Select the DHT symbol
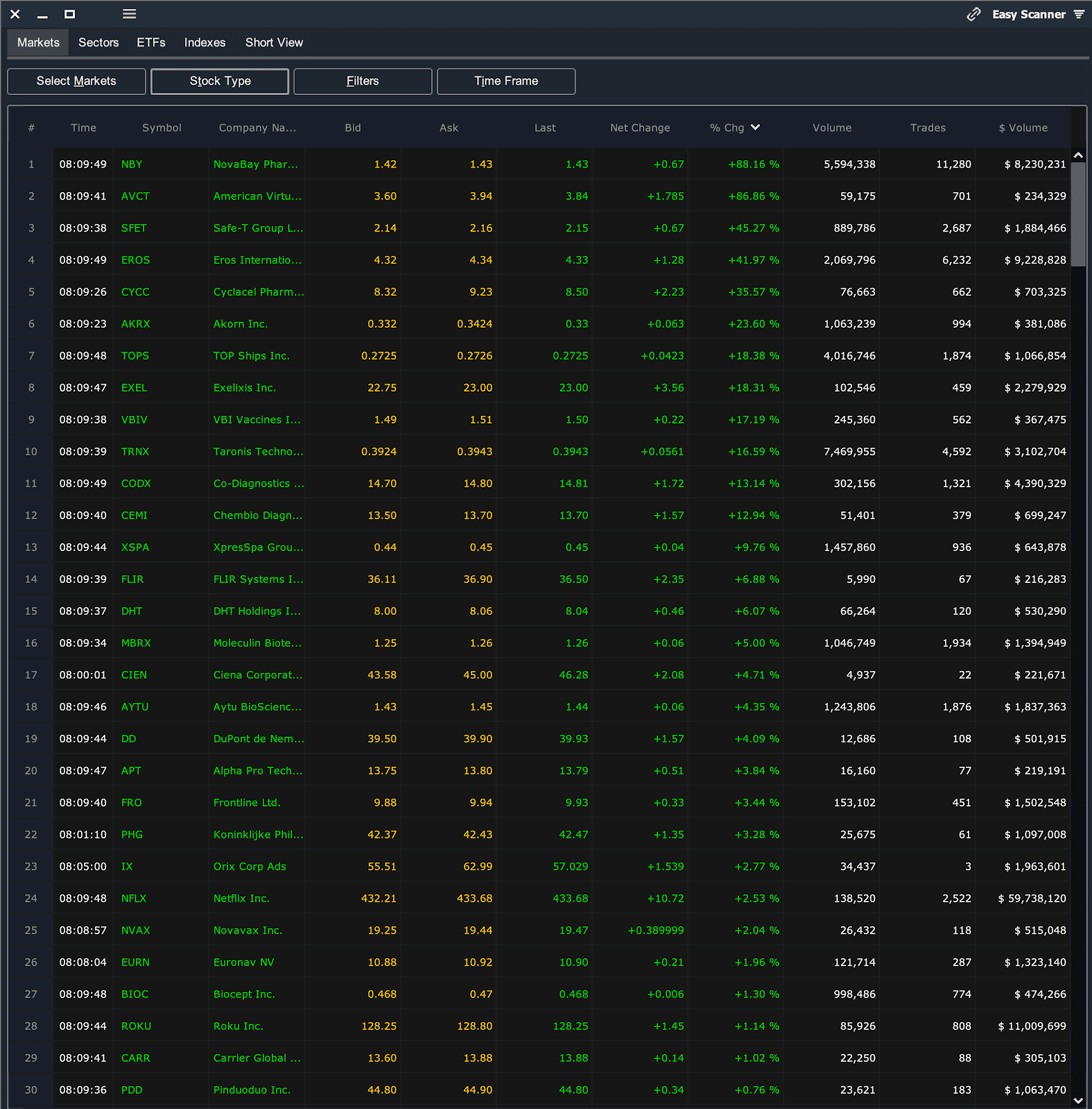1092x1109 pixels. click(x=132, y=611)
